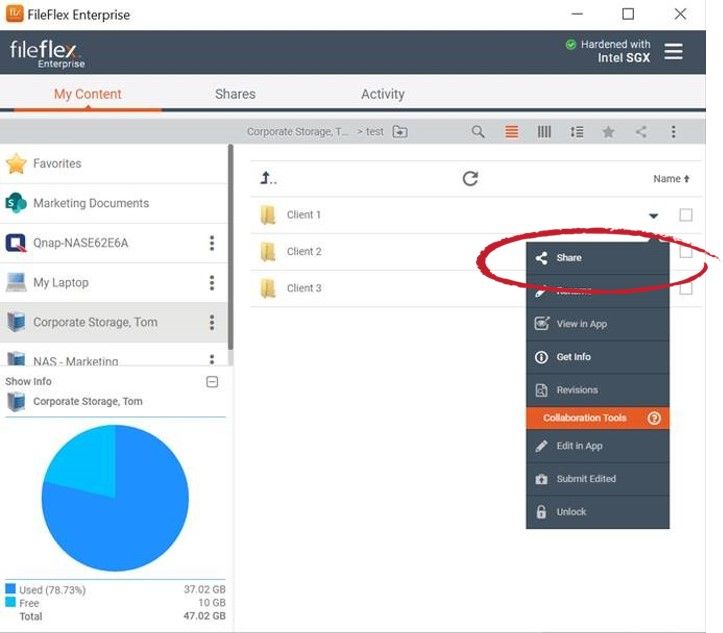Open options for Qnap-NASE62E6A

212,243
